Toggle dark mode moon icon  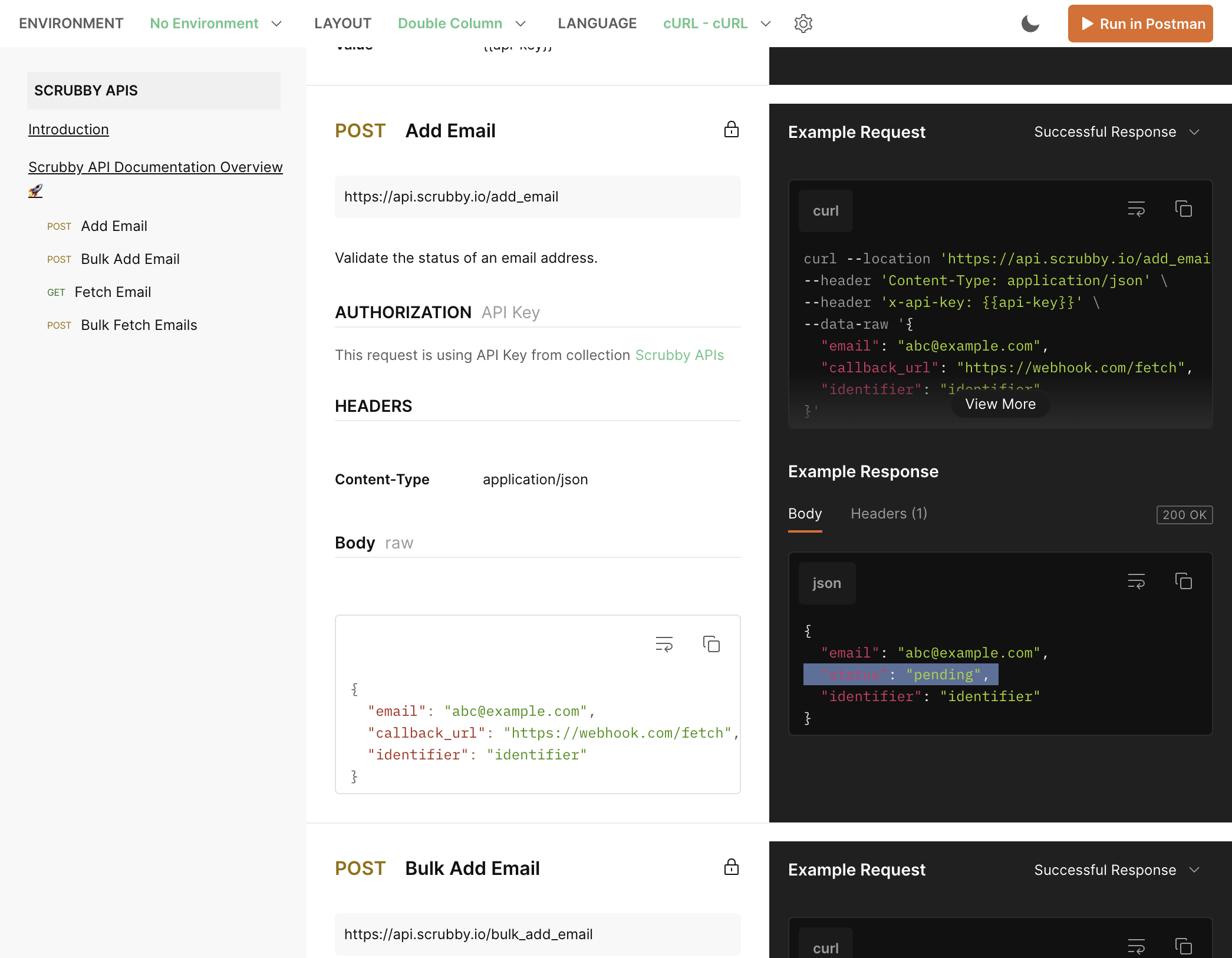pos(1030,24)
